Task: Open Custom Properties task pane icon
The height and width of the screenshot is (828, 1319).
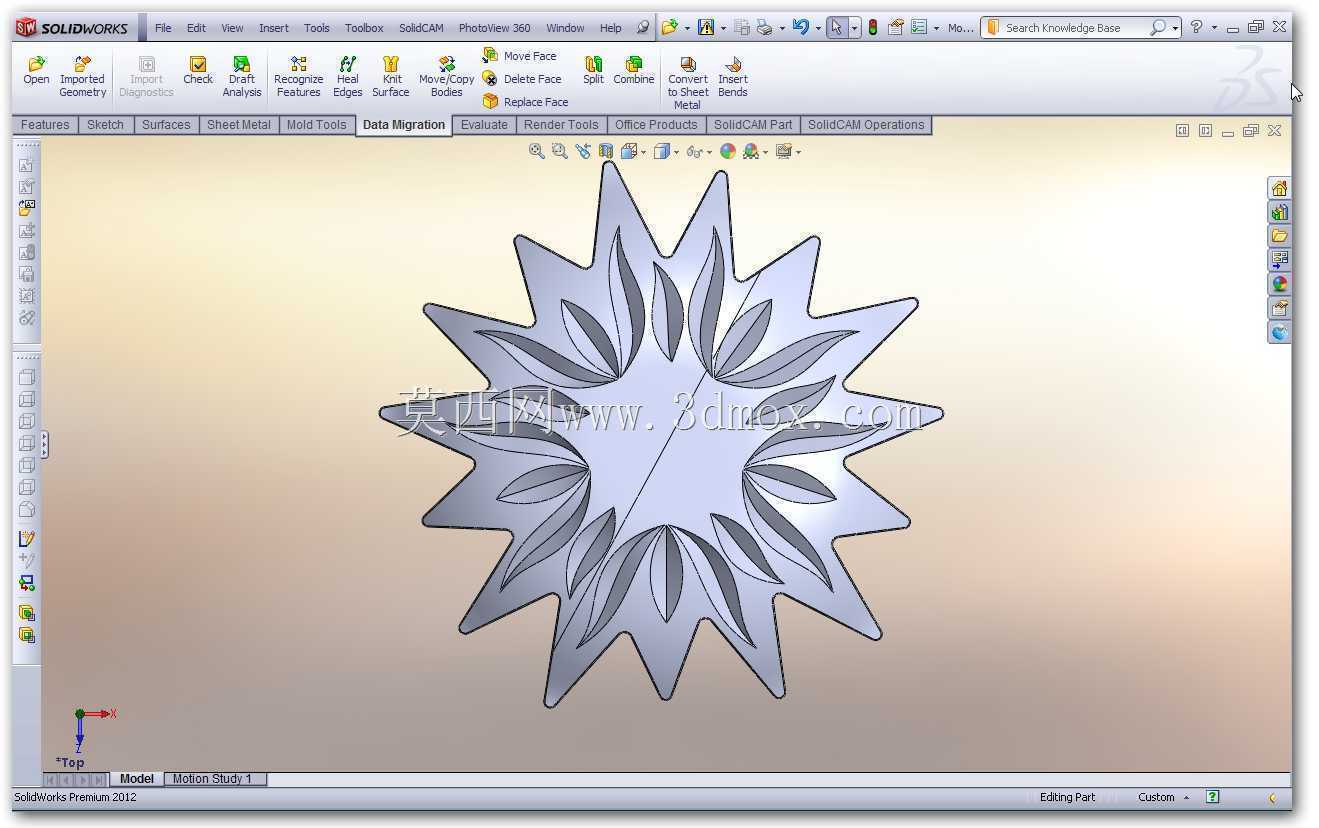Action: (1279, 308)
